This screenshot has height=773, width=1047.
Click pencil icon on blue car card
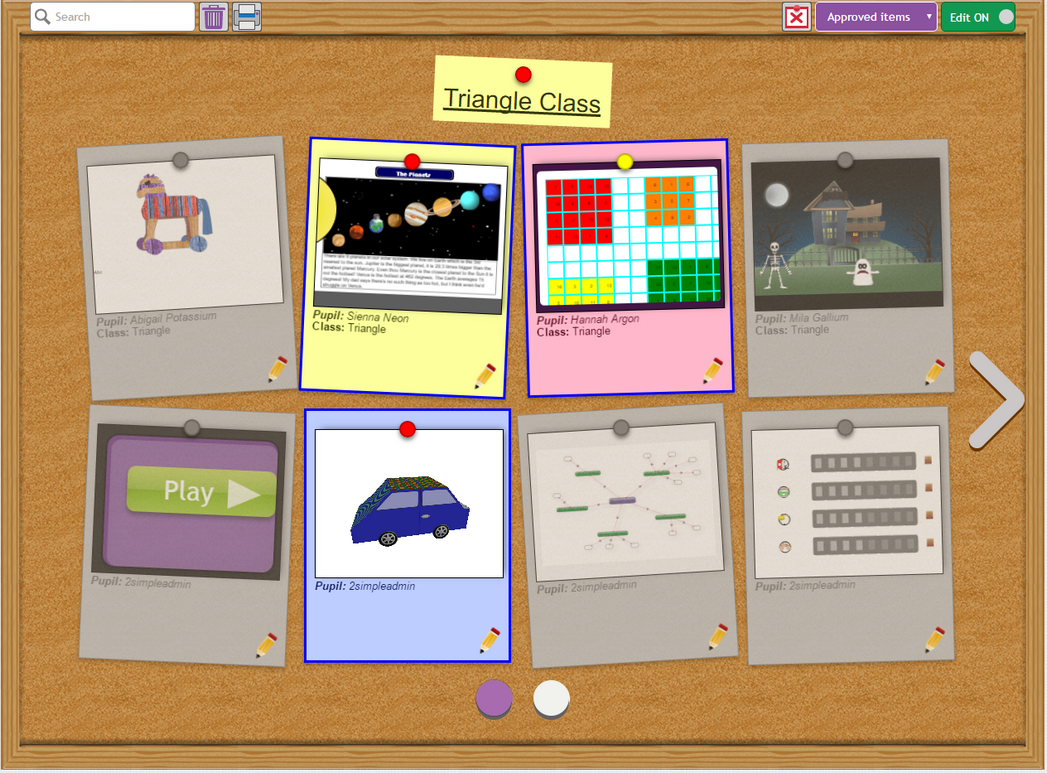(489, 639)
